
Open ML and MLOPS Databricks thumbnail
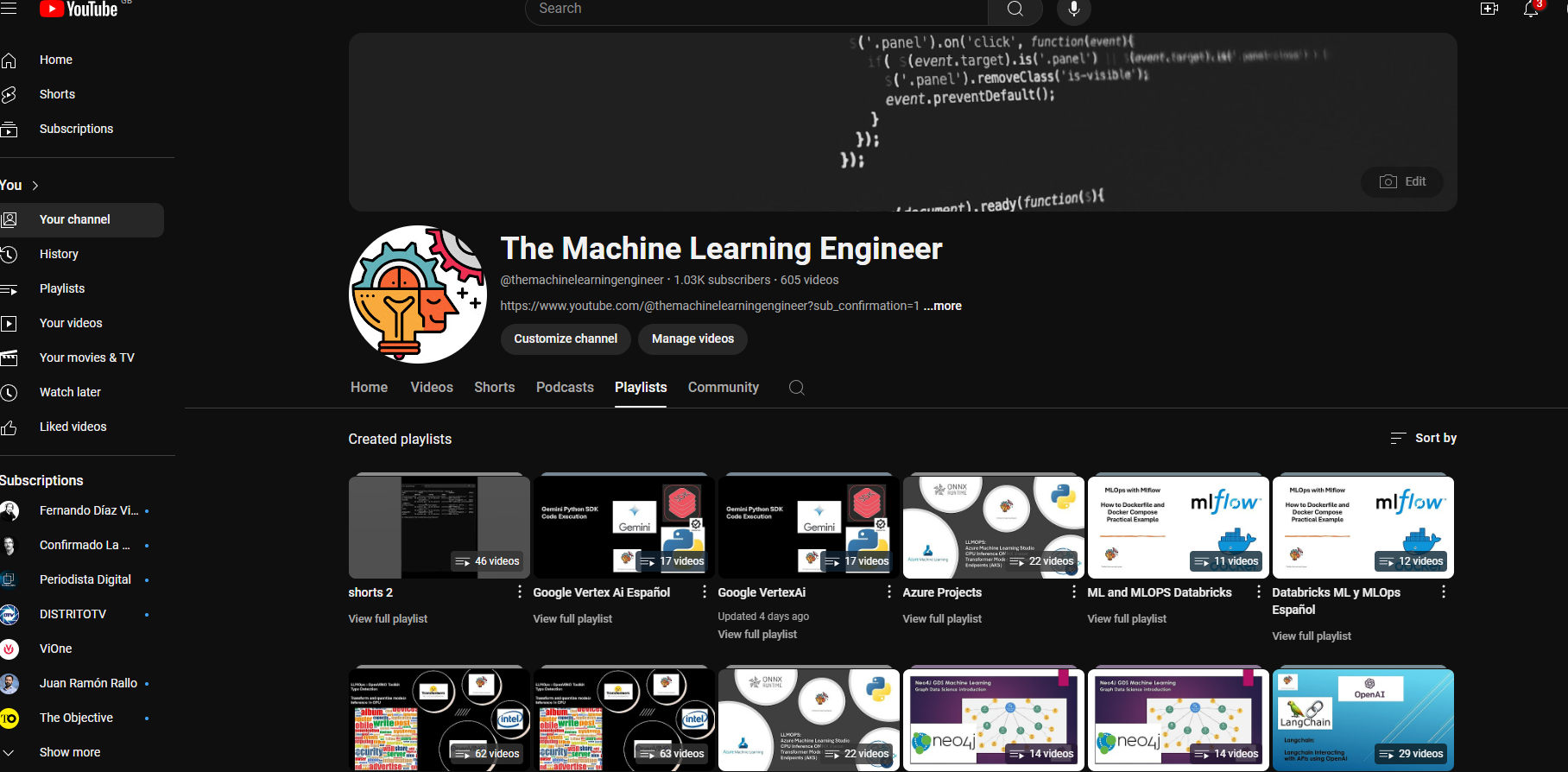pyautogui.click(x=1178, y=526)
